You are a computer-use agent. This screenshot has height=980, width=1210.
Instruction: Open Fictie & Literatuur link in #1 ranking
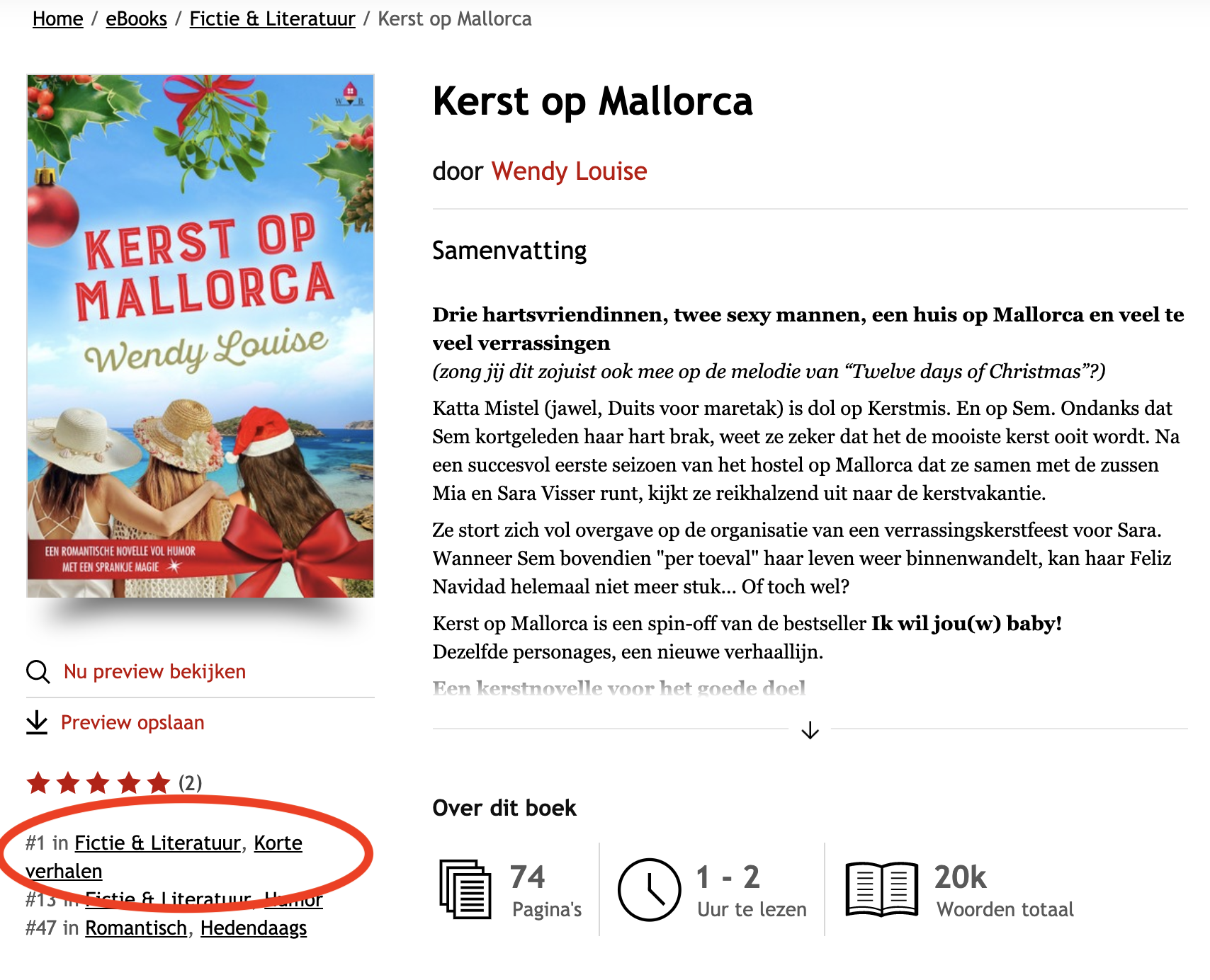coord(157,843)
